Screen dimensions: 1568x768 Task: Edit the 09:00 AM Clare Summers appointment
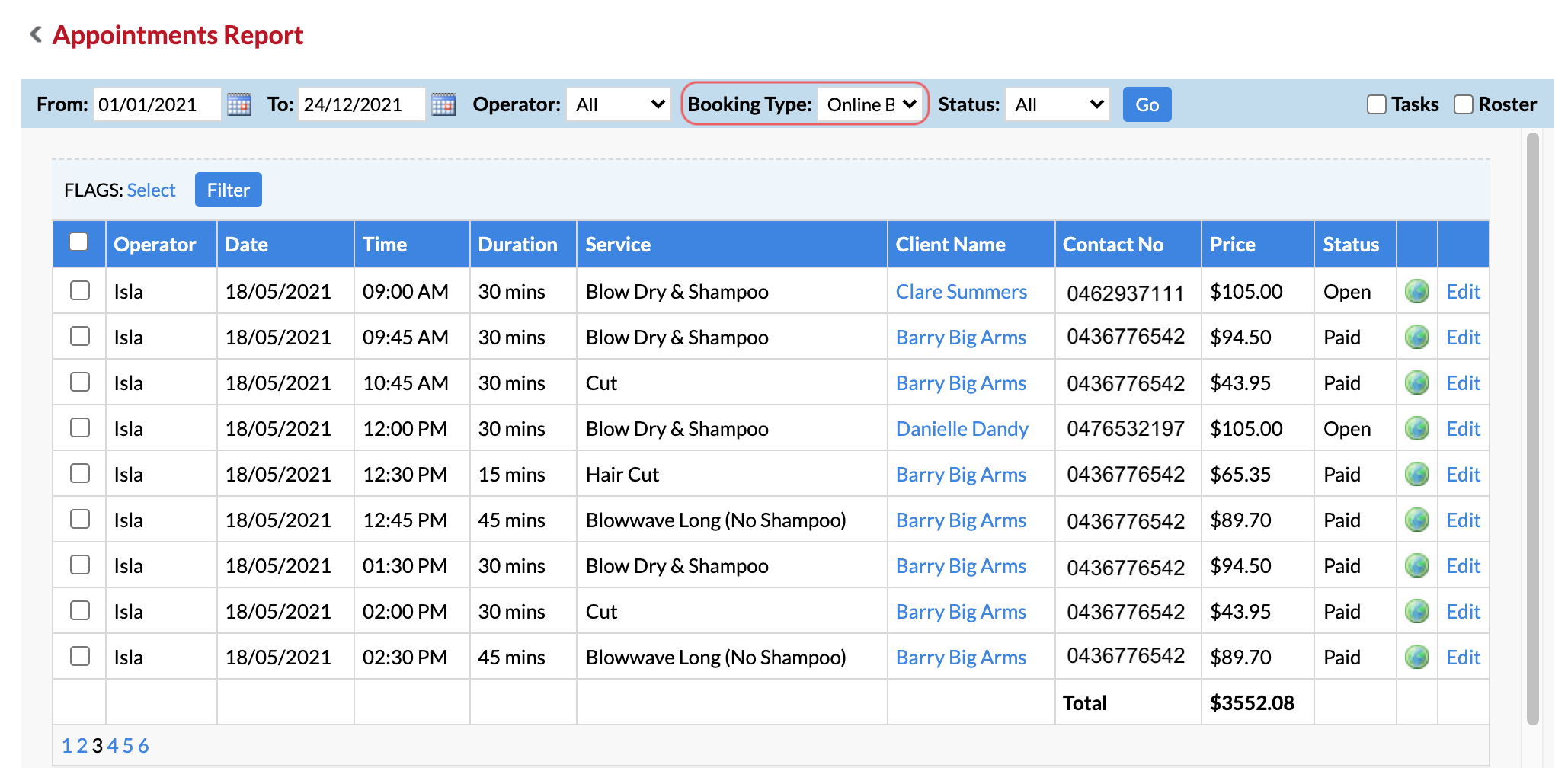[1463, 292]
